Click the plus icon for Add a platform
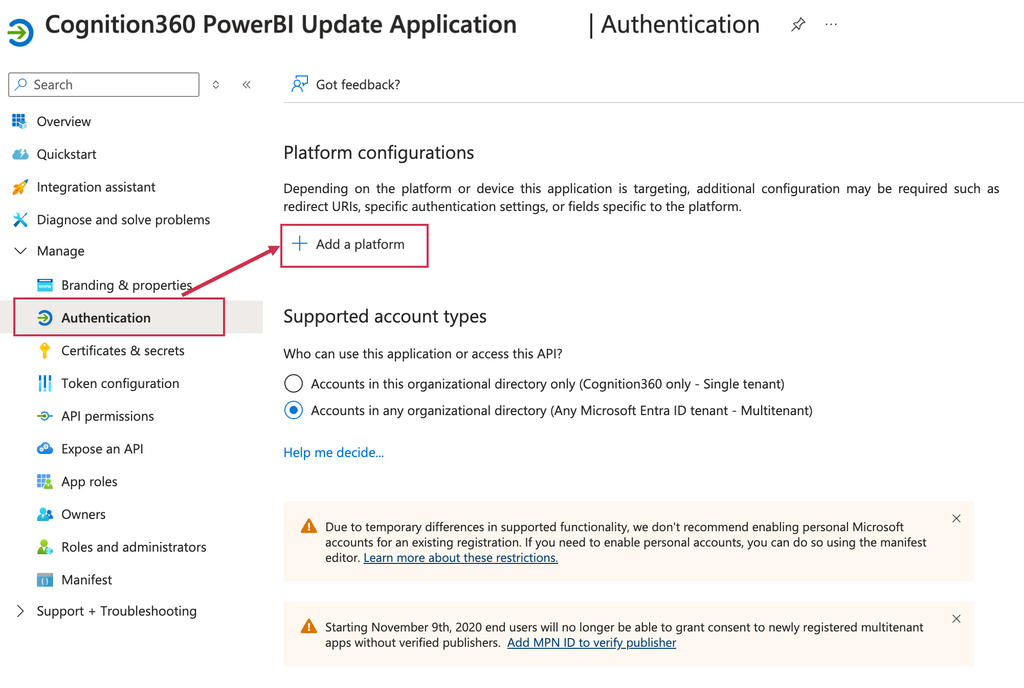The height and width of the screenshot is (688, 1024). pyautogui.click(x=299, y=243)
